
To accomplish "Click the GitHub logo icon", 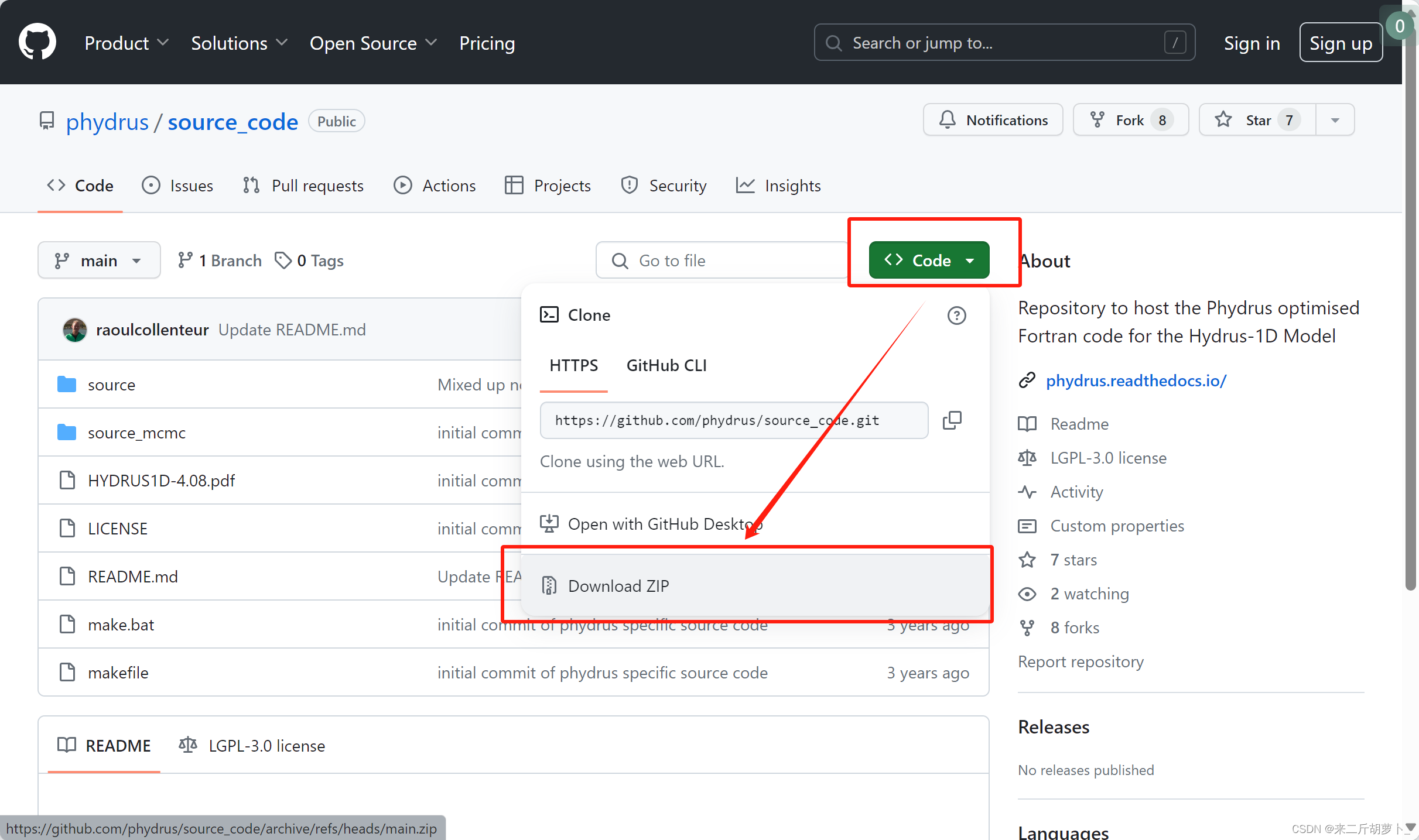I will point(37,42).
